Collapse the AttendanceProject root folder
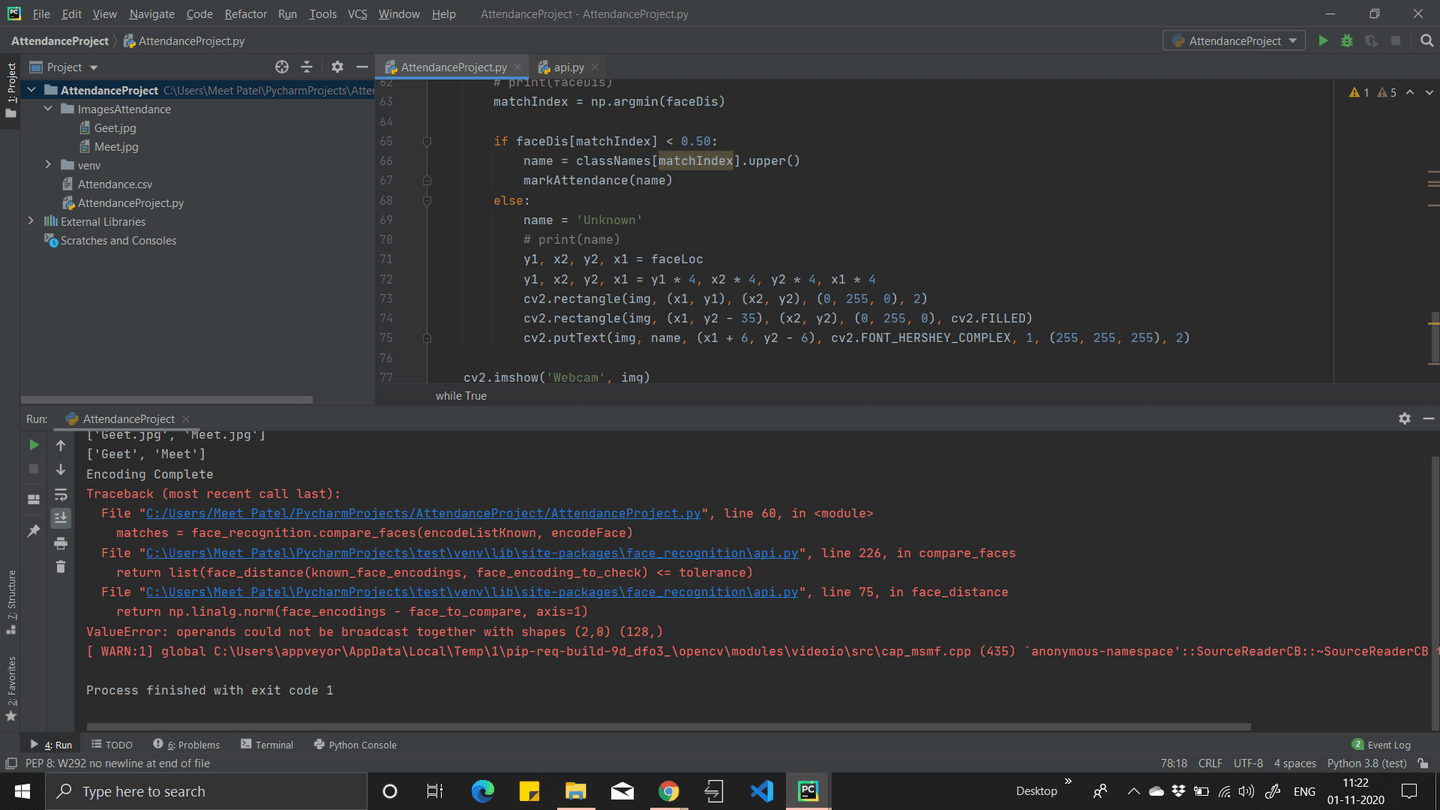This screenshot has width=1440, height=810. pos(32,90)
